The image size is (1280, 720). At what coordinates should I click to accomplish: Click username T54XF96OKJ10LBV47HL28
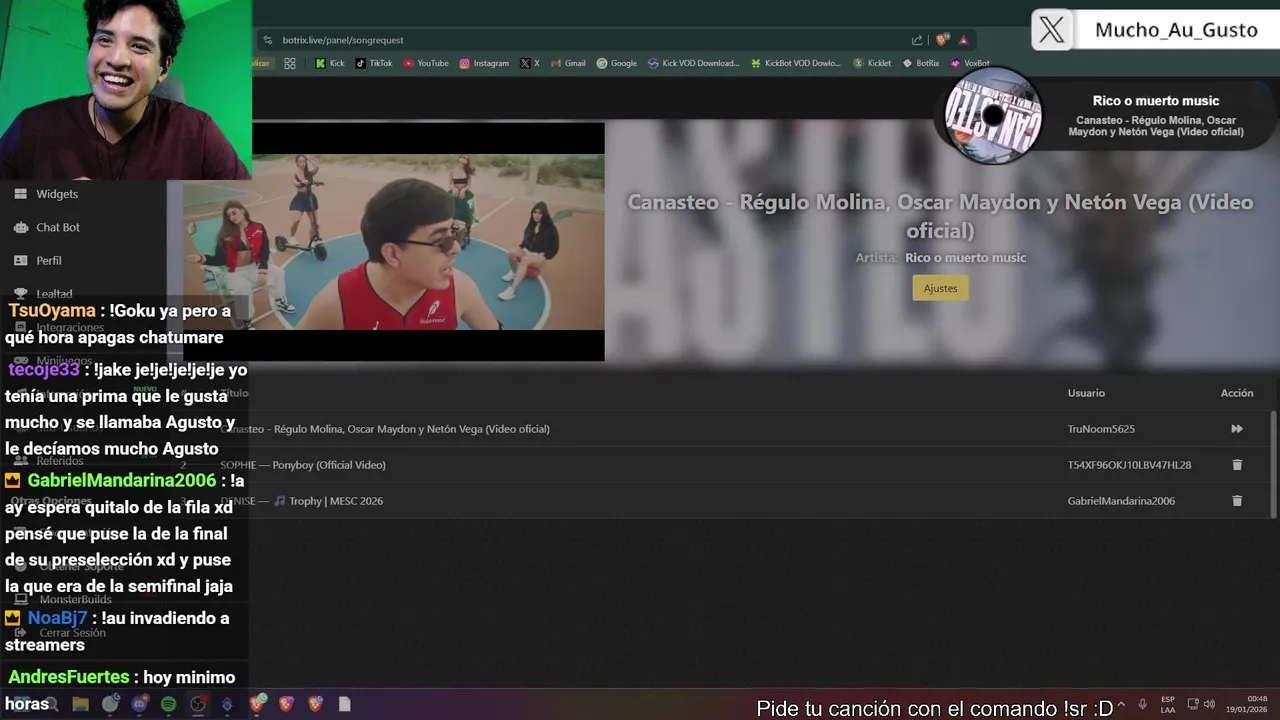[1129, 465]
